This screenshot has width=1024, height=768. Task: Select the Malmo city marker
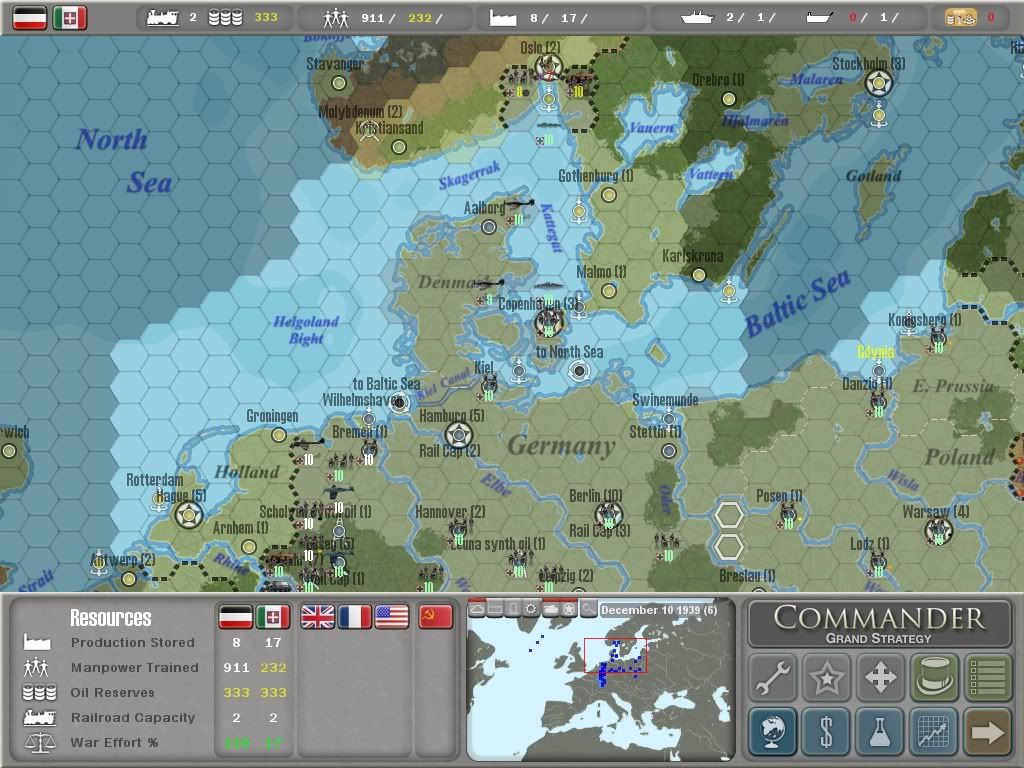click(x=609, y=290)
